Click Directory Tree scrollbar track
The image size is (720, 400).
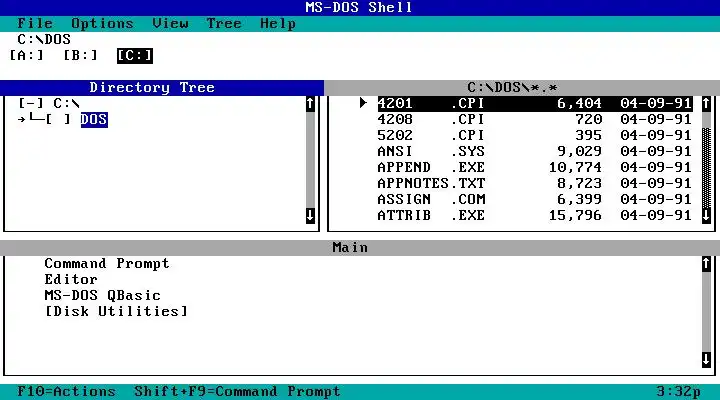coord(310,160)
